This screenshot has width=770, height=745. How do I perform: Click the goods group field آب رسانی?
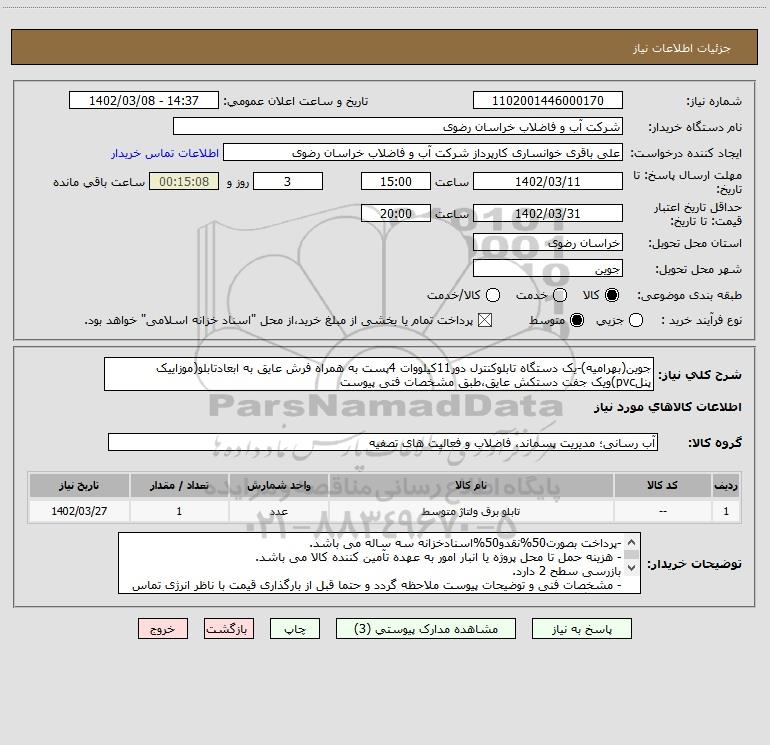383,442
